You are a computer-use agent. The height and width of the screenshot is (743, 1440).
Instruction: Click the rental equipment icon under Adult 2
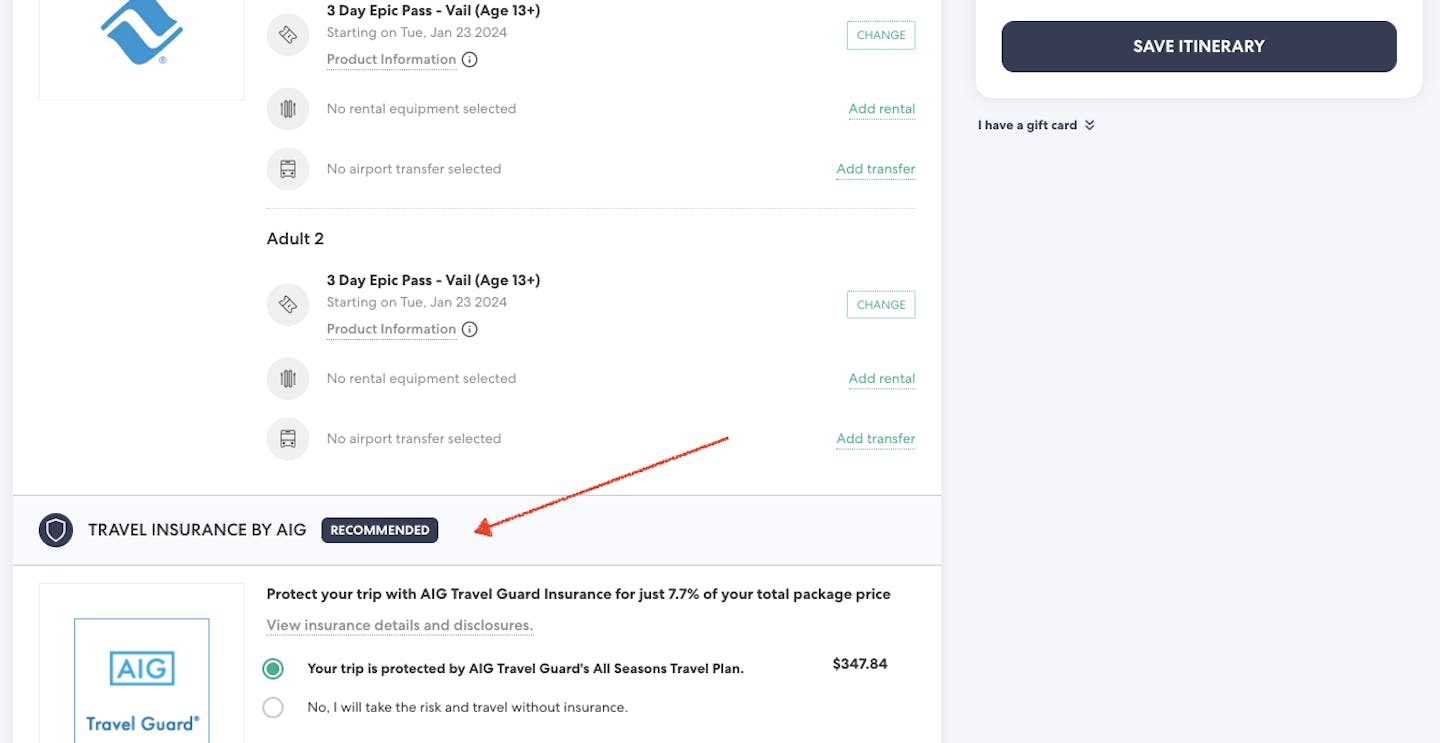[x=288, y=379]
